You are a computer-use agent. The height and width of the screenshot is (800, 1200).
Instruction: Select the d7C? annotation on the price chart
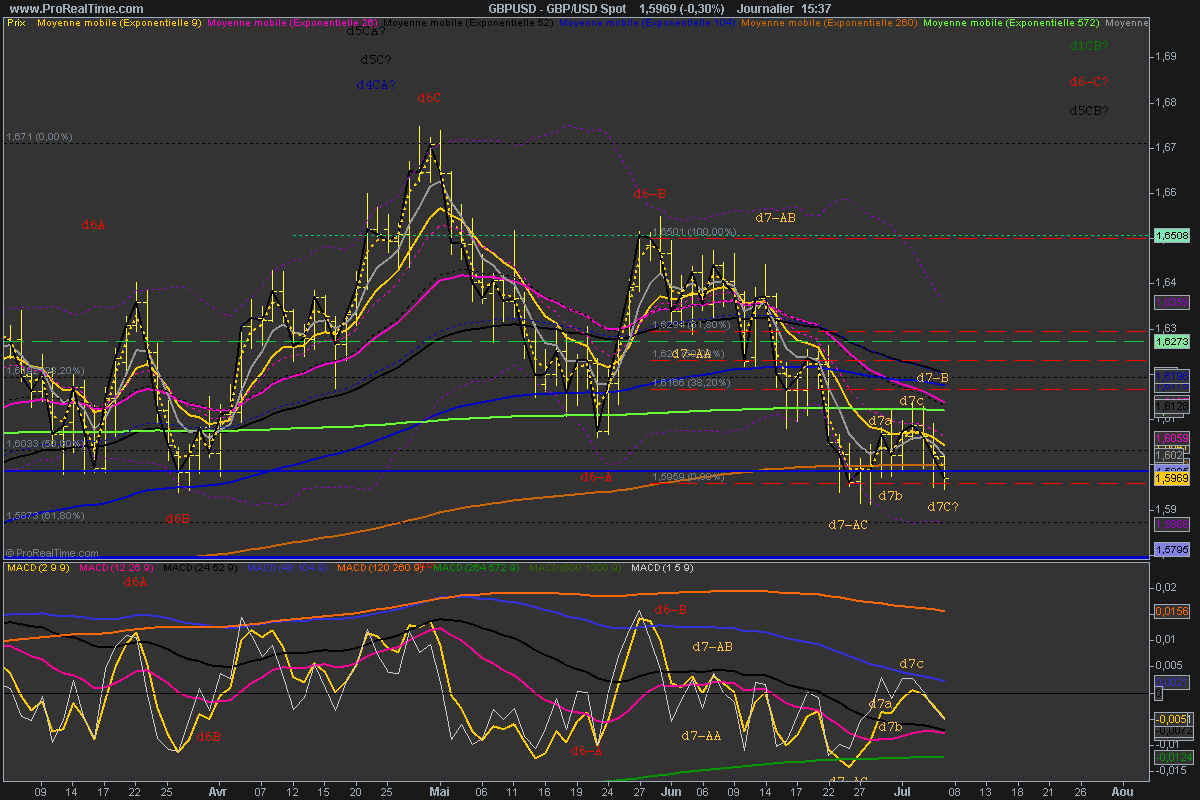point(942,507)
